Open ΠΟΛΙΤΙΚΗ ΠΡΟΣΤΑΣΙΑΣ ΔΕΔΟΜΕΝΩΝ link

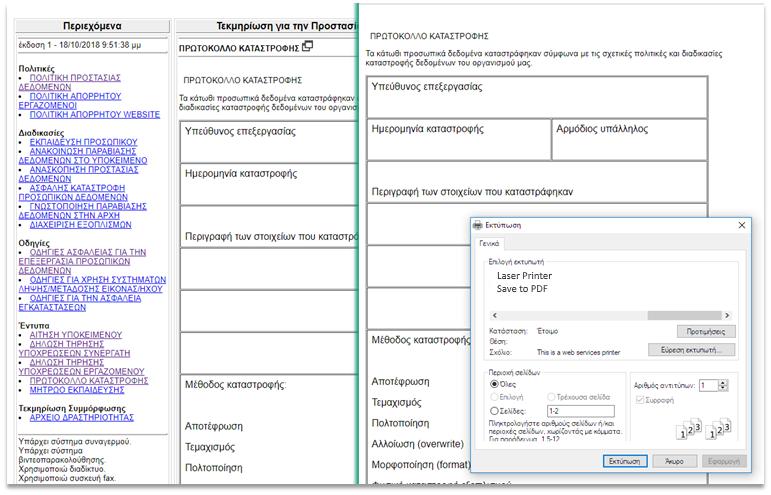click(x=69, y=82)
